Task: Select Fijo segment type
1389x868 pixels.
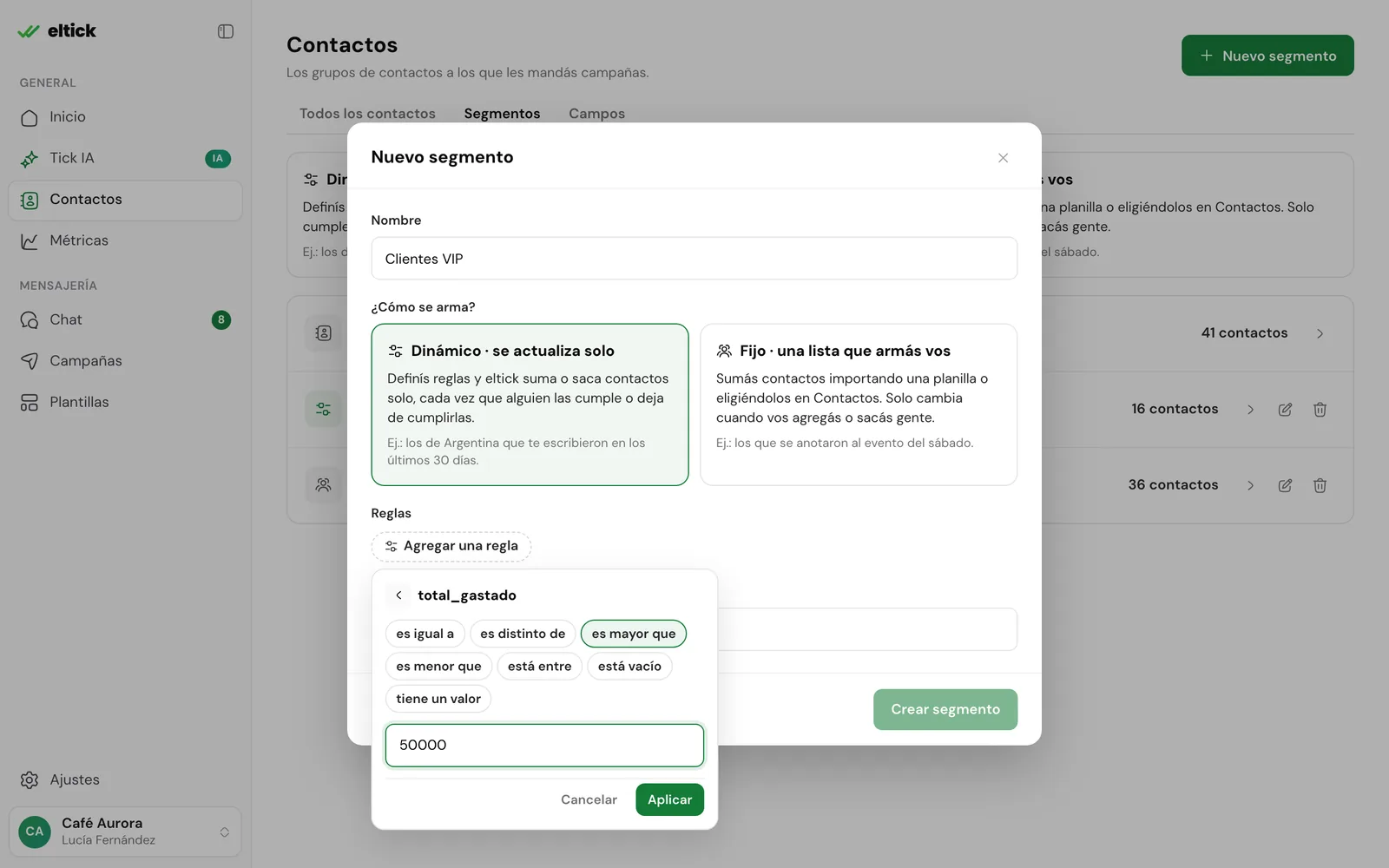Action: 859,404
